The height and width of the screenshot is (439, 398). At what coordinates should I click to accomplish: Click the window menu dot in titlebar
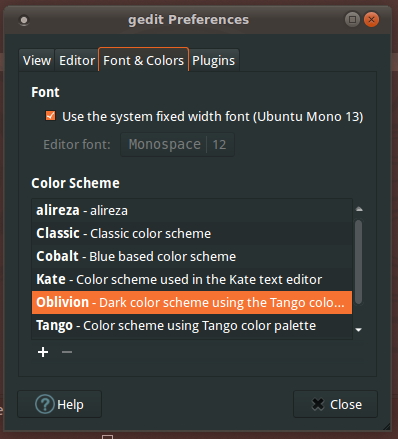click(24, 20)
